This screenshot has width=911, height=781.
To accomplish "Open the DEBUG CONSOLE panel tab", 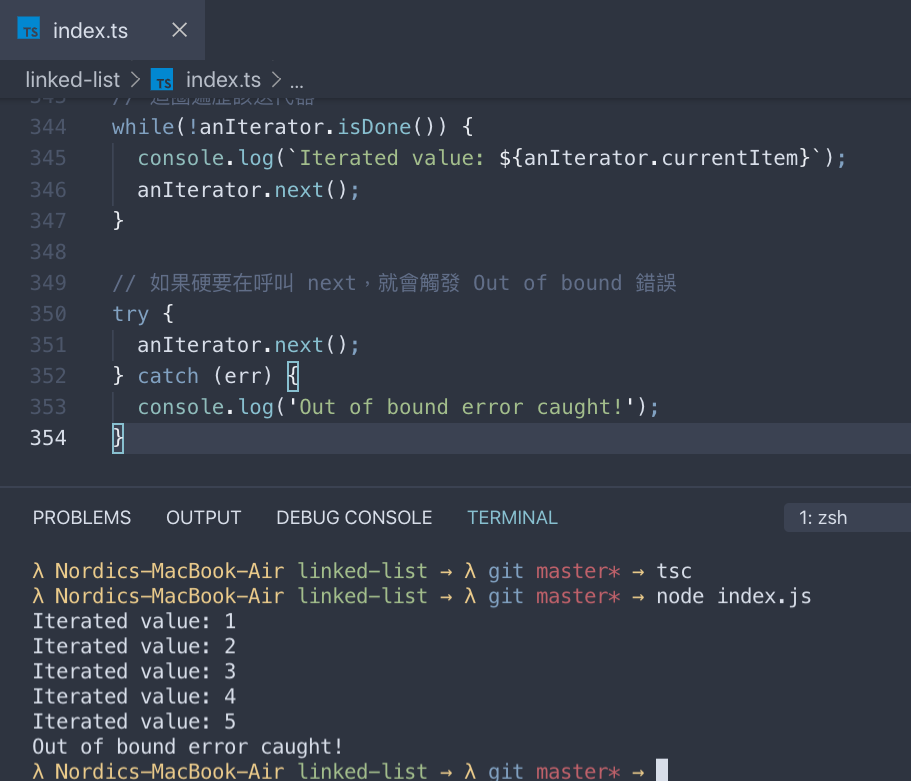I will pos(354,517).
